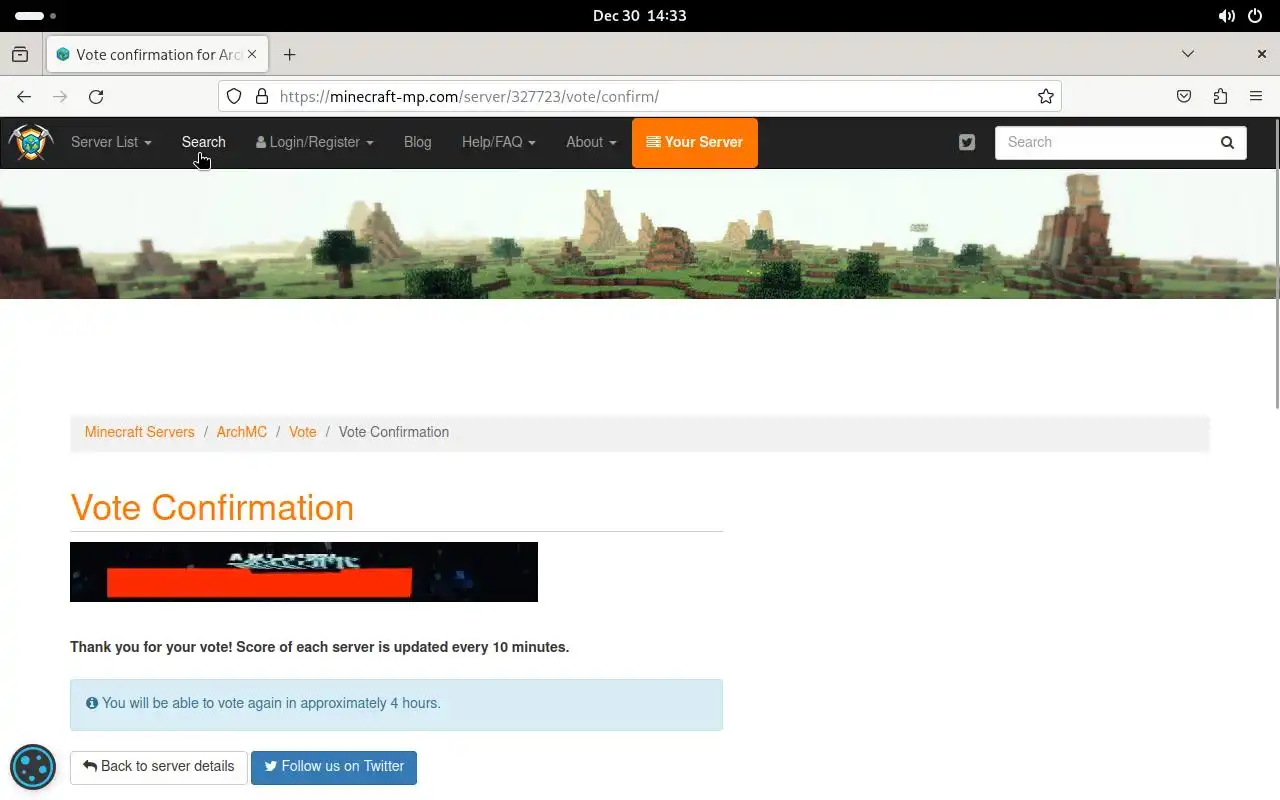Click the magnifier search submit icon
Screen dimensions: 1280x800
[x=1227, y=142]
